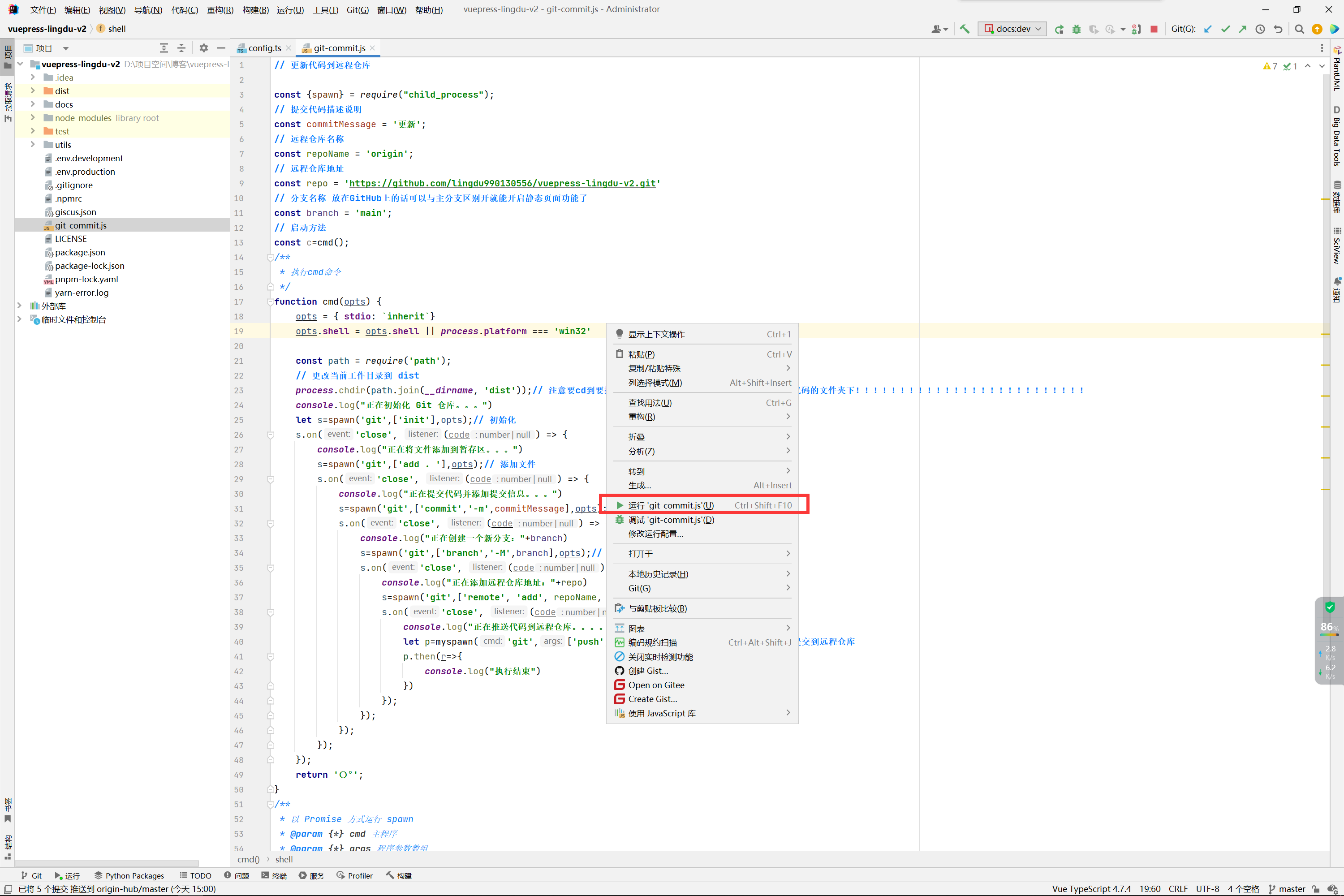Expand the node_modules folder
1344x896 pixels.
33,118
